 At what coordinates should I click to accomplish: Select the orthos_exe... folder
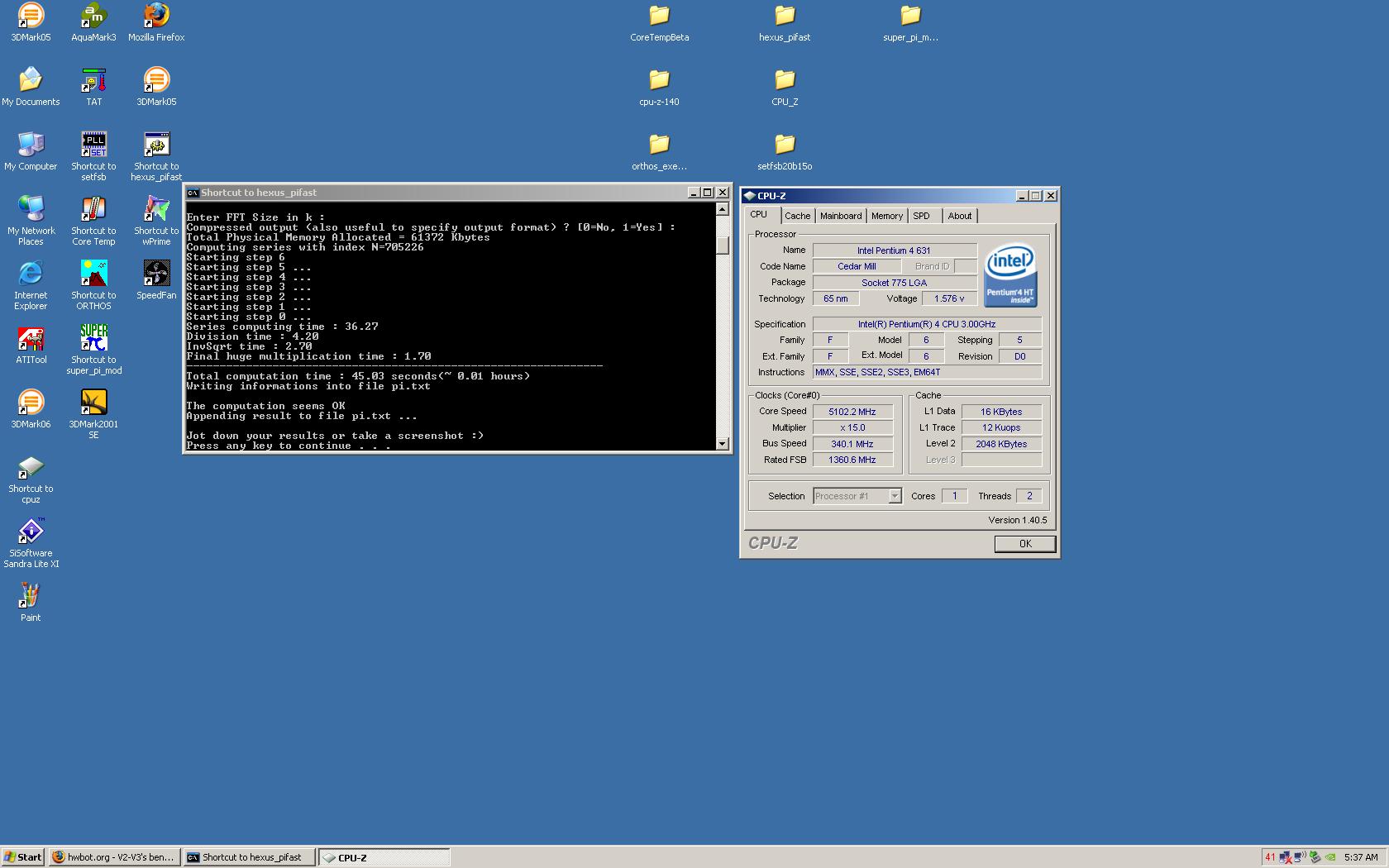(x=659, y=151)
